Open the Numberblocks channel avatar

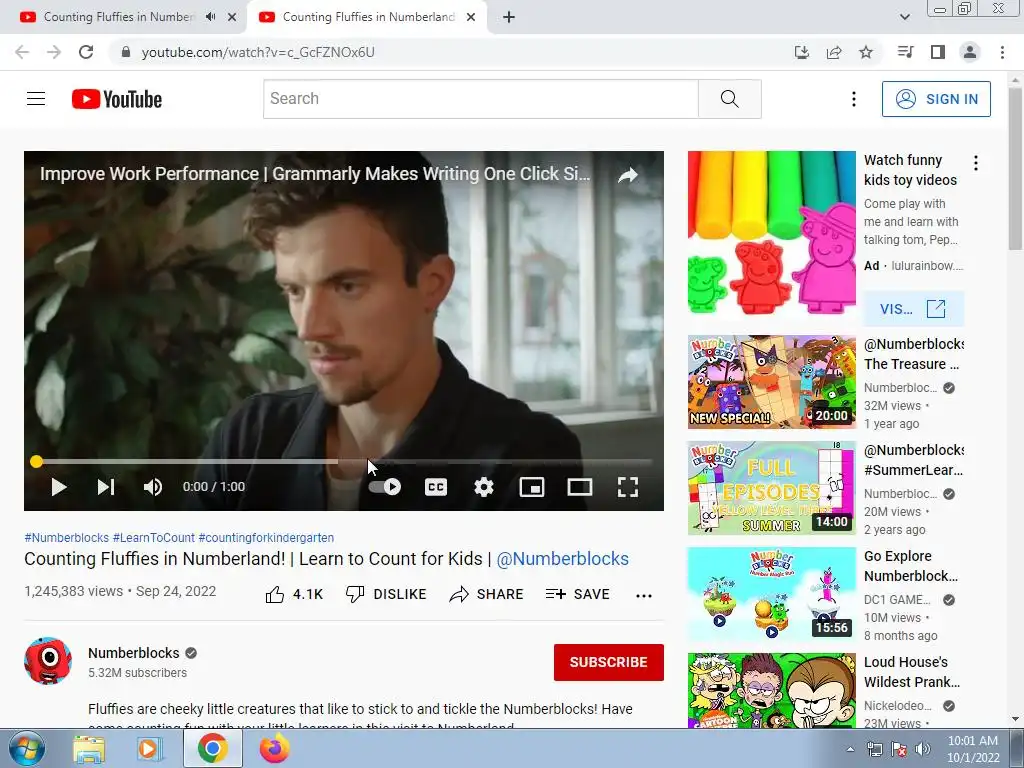[48, 661]
